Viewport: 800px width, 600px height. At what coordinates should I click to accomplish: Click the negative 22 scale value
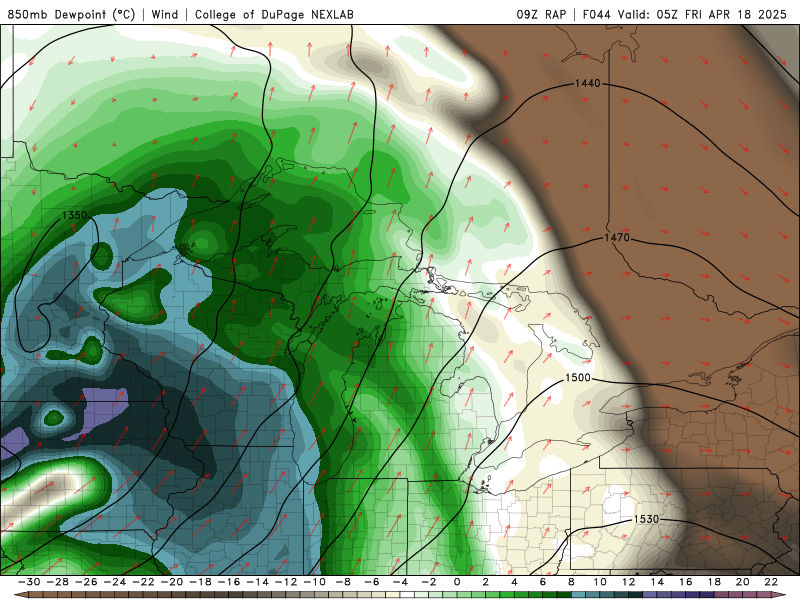click(143, 582)
